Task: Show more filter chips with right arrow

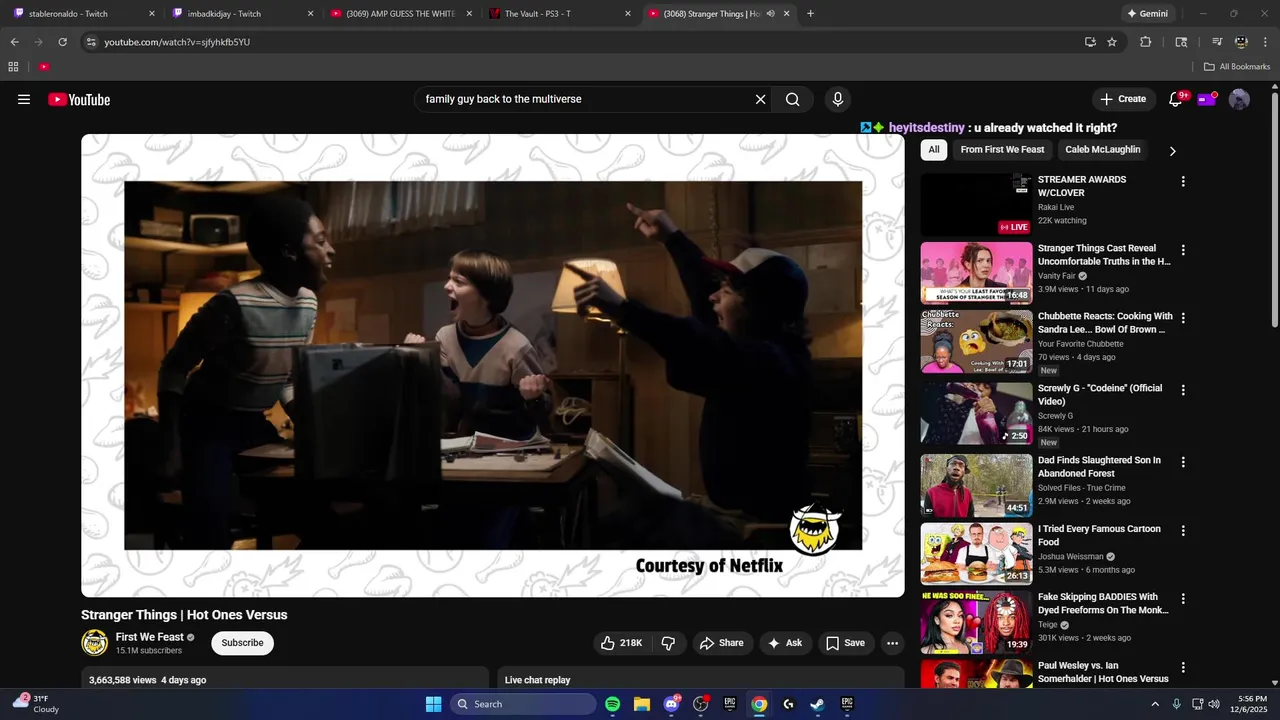Action: pyautogui.click(x=1172, y=151)
